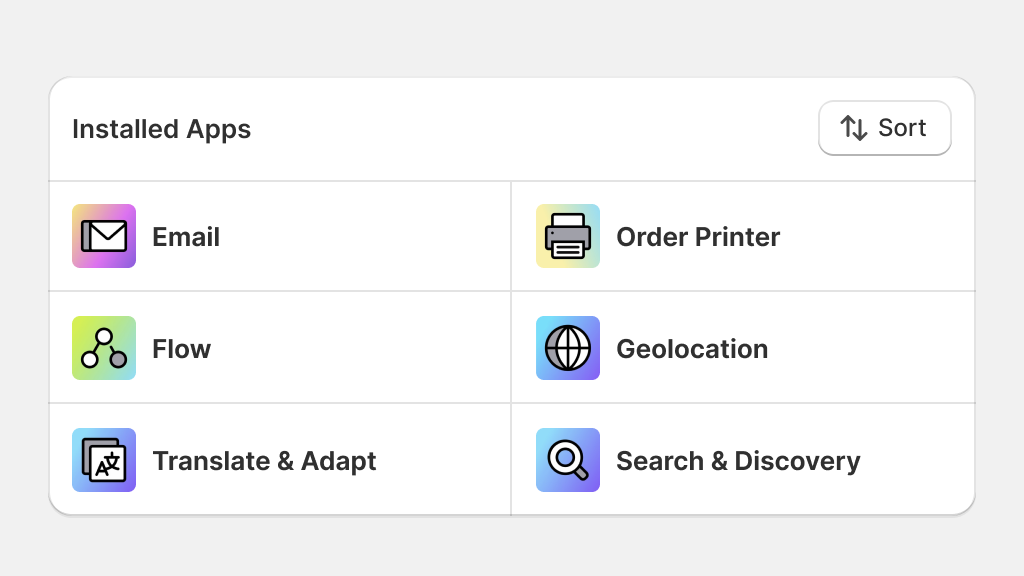Open the Search & Discovery magnifier icon
The image size is (1024, 576).
(568, 460)
